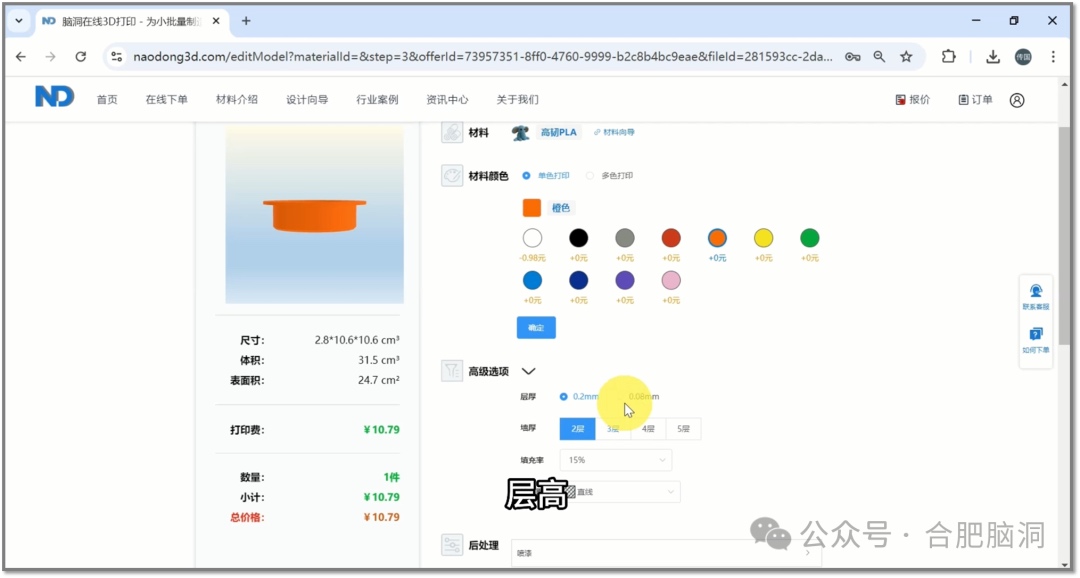Viewport: 1080px width, 578px height.
Task: Click the ND site logo
Action: 54,97
